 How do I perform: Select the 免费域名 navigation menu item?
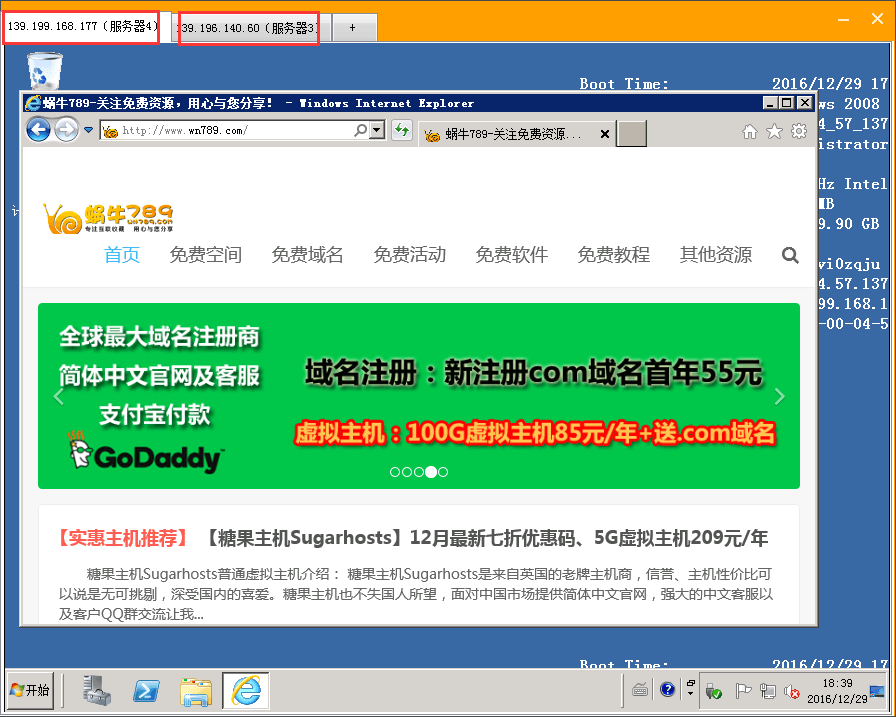pyautogui.click(x=307, y=255)
